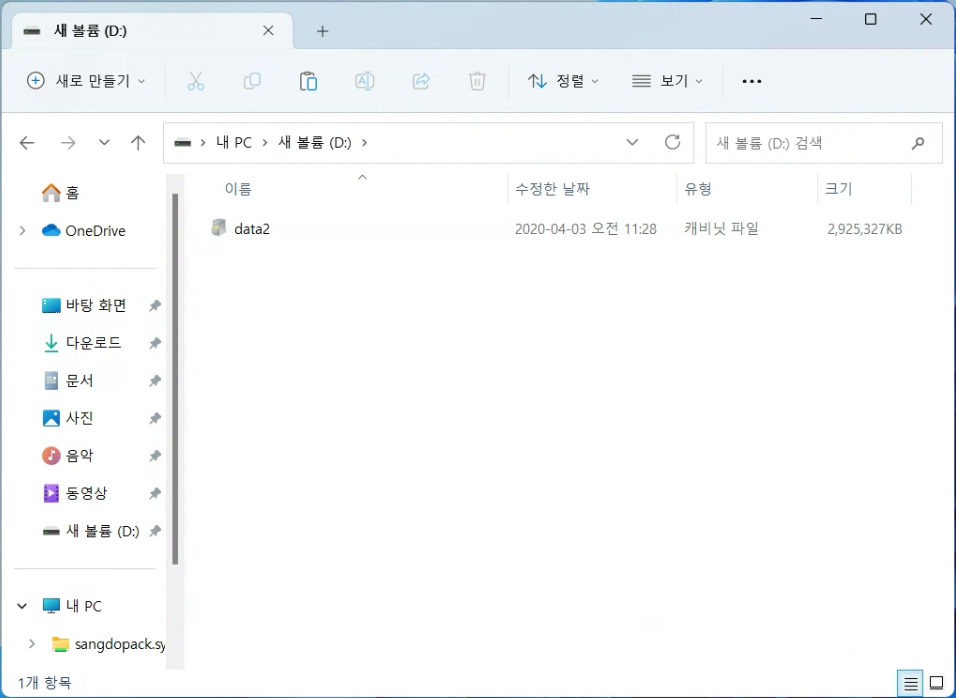Open the 보기 view dropdown
956x698 pixels.
[668, 81]
